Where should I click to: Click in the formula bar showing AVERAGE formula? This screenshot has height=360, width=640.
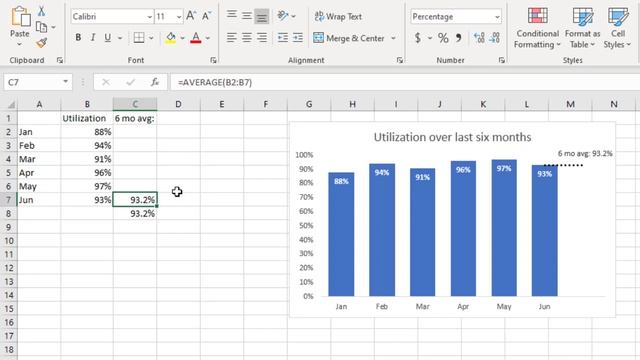[404, 82]
